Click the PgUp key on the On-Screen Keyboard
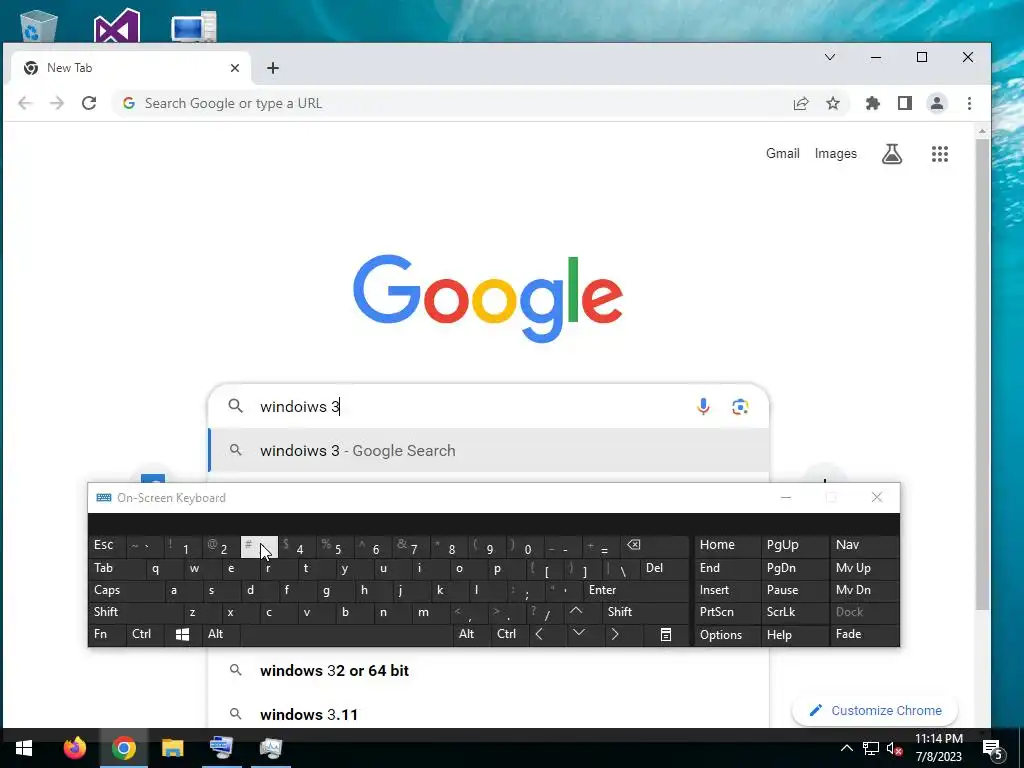Image resolution: width=1024 pixels, height=768 pixels. coord(793,545)
